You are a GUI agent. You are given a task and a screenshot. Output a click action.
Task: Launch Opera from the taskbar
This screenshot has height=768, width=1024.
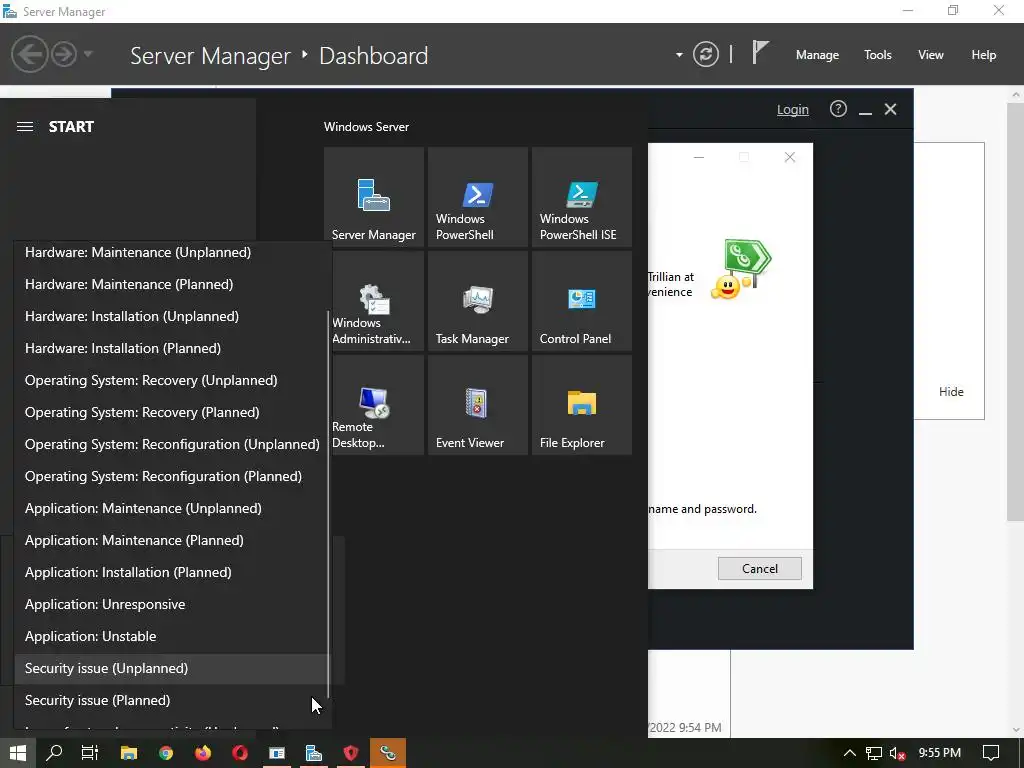click(240, 753)
